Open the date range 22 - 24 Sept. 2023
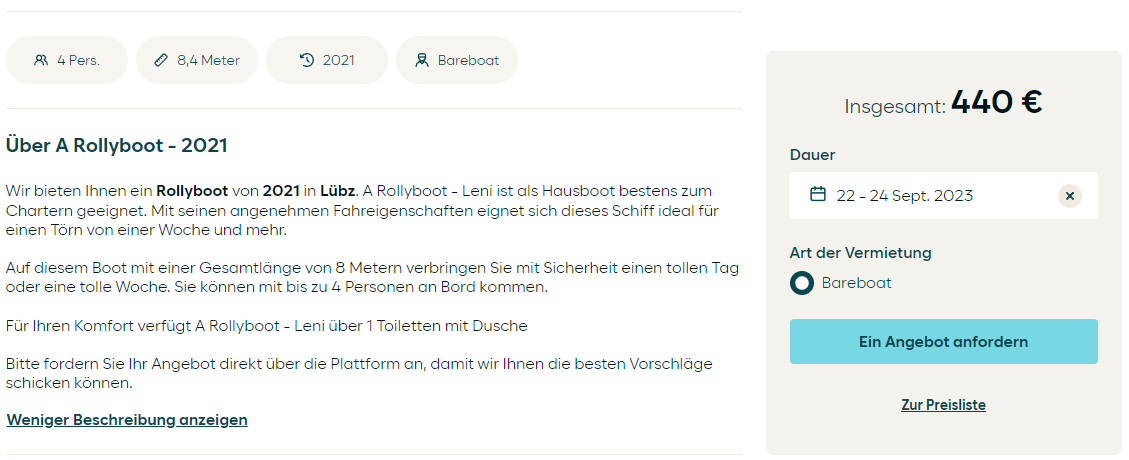 coord(904,196)
